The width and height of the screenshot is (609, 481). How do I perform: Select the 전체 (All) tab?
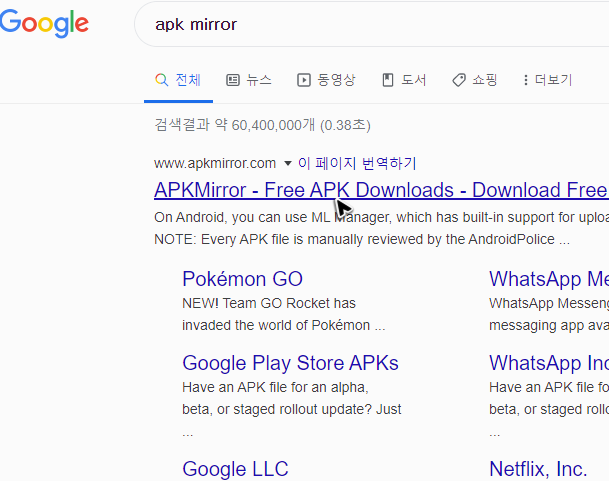[178, 80]
